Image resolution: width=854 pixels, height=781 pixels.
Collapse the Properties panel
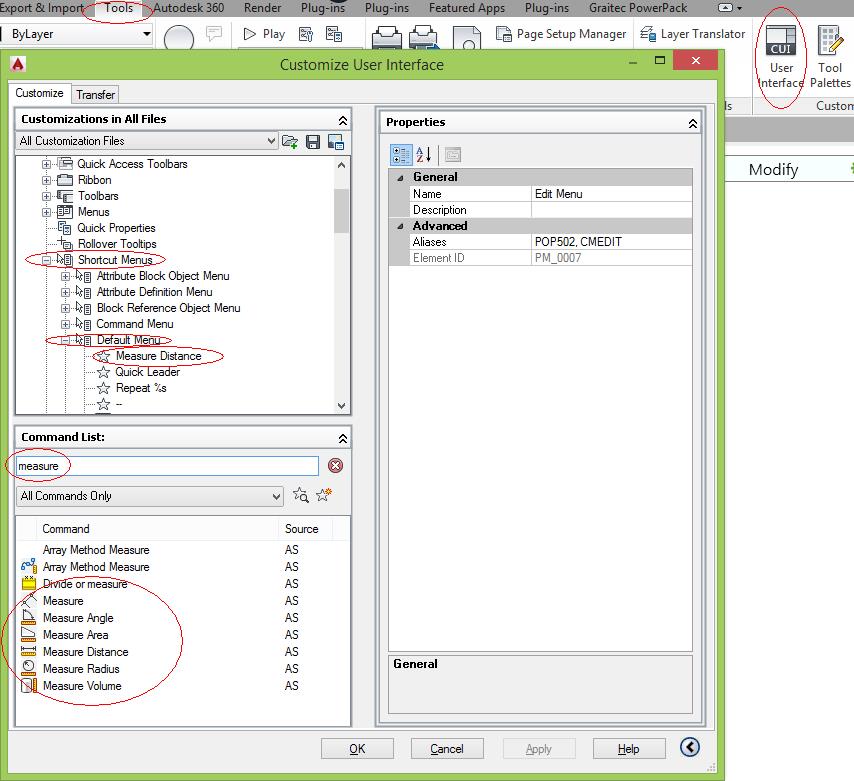pos(692,124)
